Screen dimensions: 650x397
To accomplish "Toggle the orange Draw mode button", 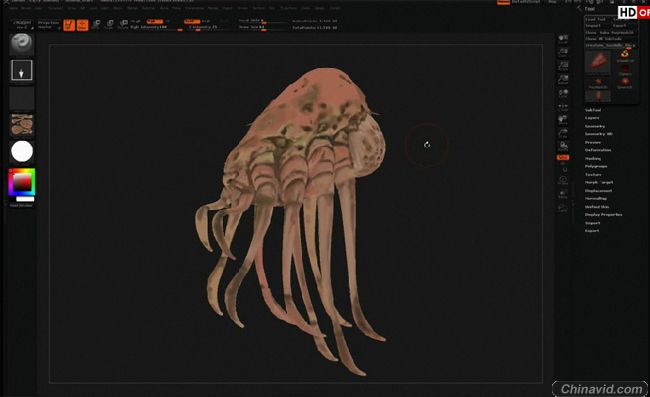I will click(82, 25).
